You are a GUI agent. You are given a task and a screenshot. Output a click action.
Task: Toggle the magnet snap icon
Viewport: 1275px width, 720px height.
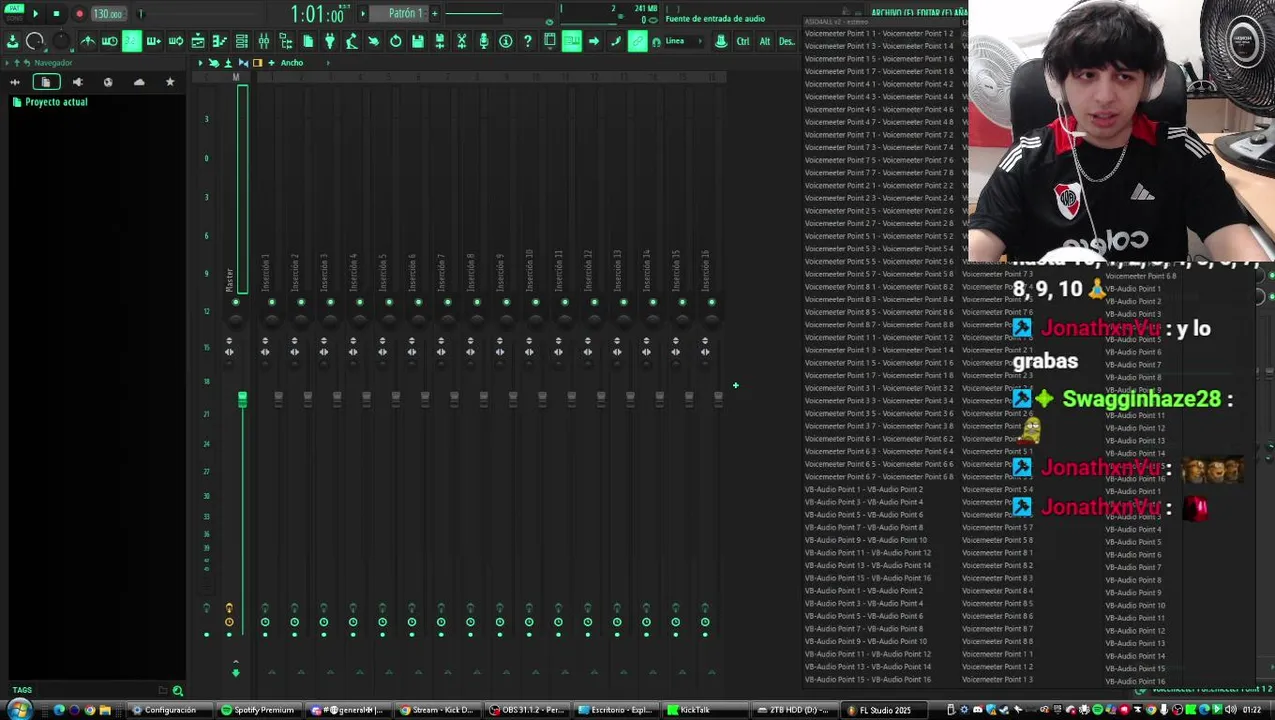[x=656, y=41]
